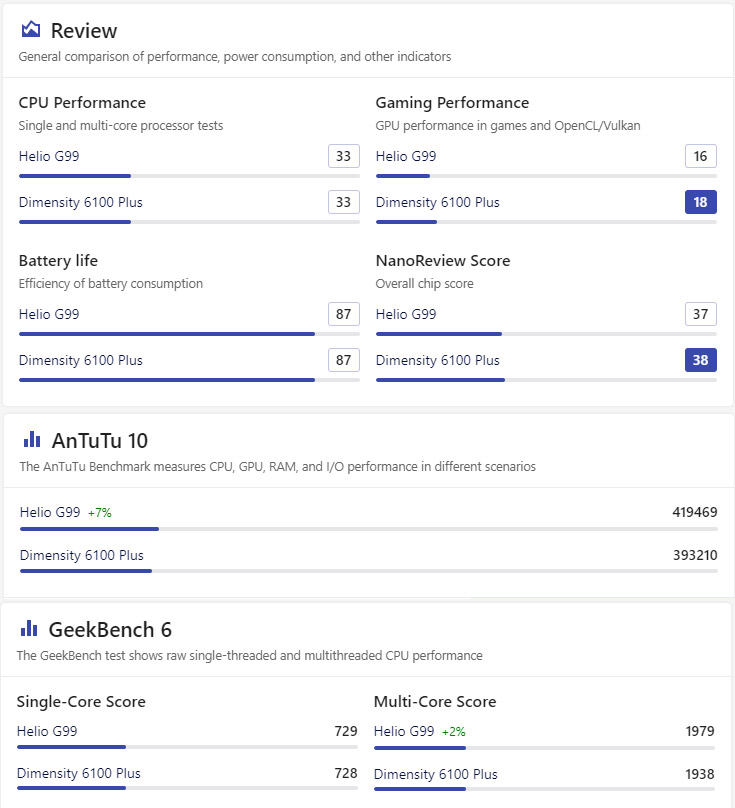Click Helio G99 CPU Performance score box 33
Screen dimensions: 735x808
click(344, 156)
